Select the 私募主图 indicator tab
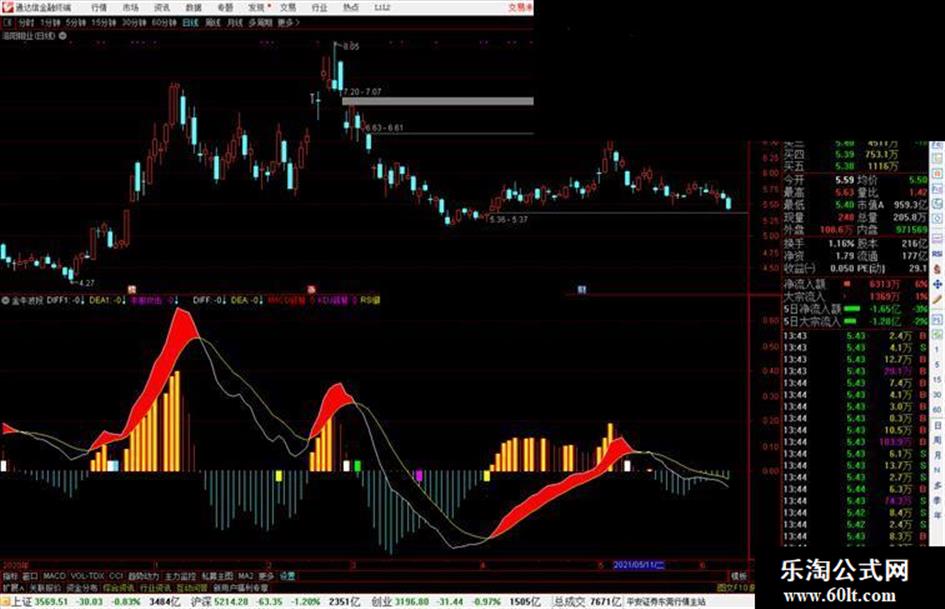945x609 pixels. pyautogui.click(x=217, y=576)
